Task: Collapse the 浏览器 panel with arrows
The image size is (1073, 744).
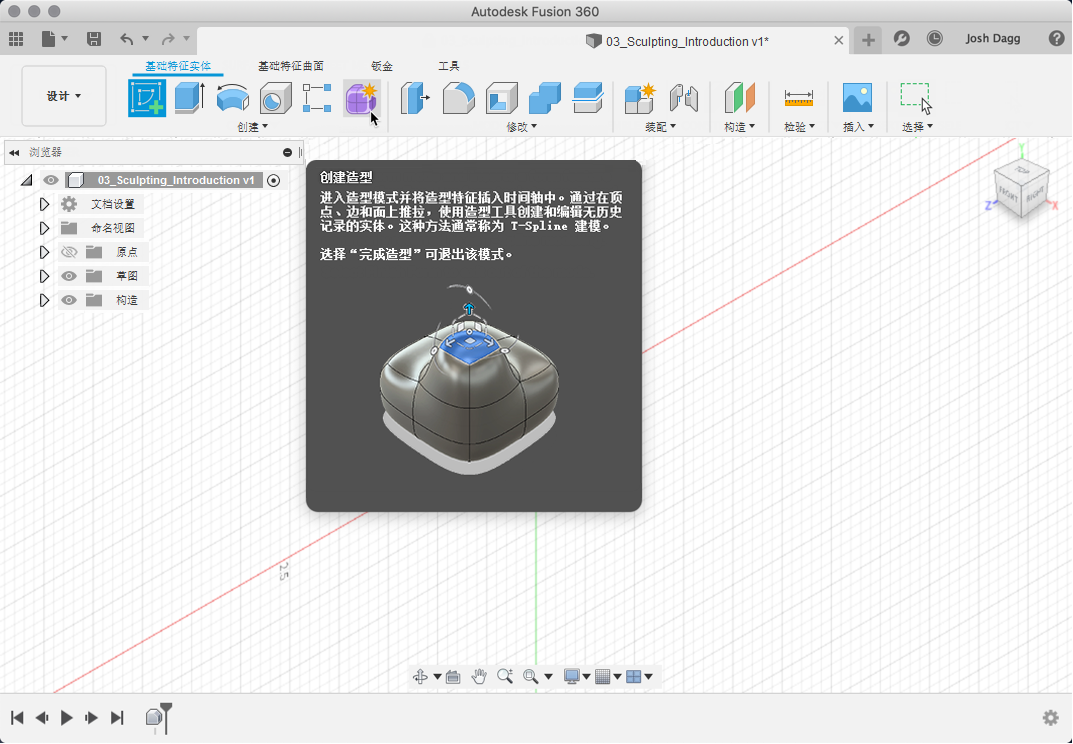Action: tap(14, 153)
